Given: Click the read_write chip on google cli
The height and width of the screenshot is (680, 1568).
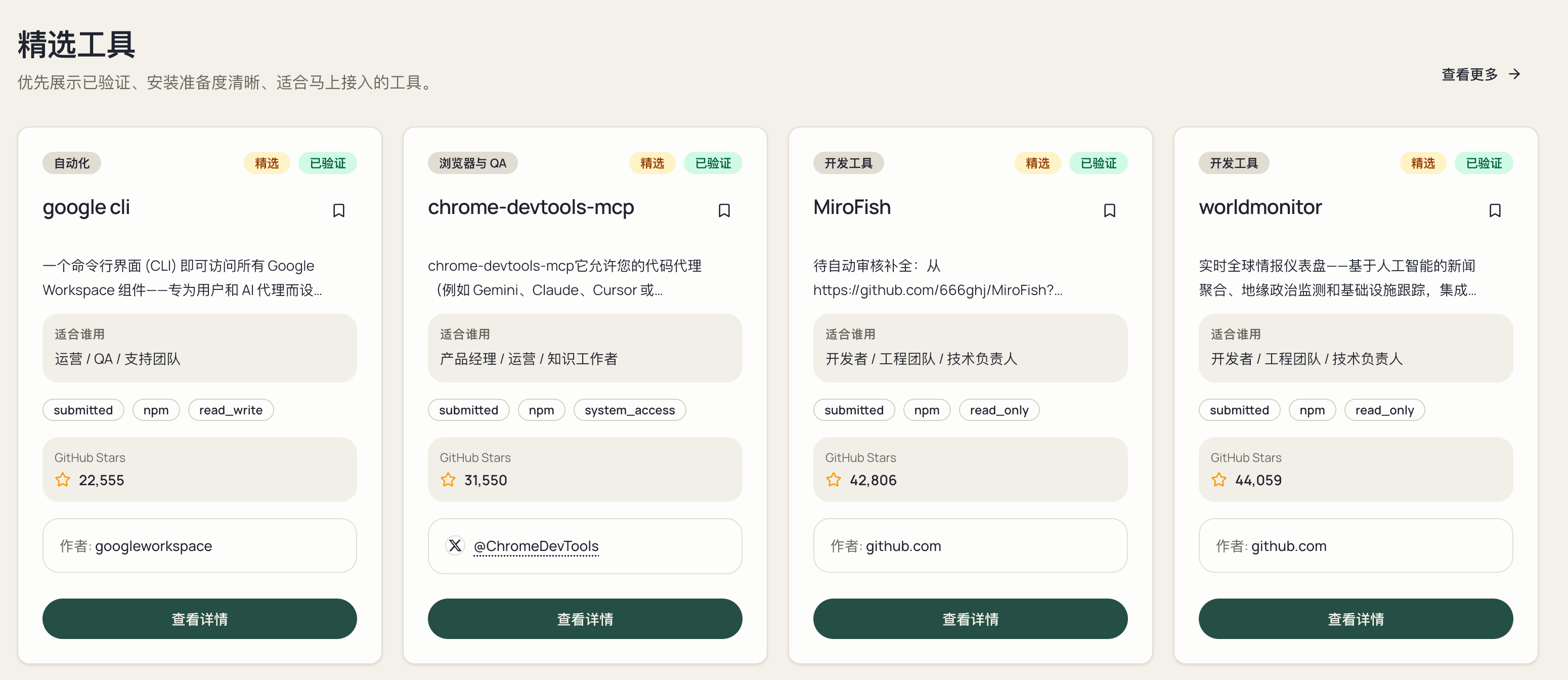Looking at the screenshot, I should click(x=231, y=410).
